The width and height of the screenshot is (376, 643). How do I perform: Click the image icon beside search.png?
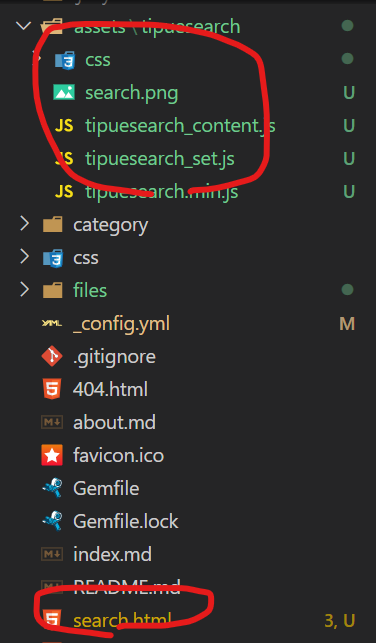point(64,93)
